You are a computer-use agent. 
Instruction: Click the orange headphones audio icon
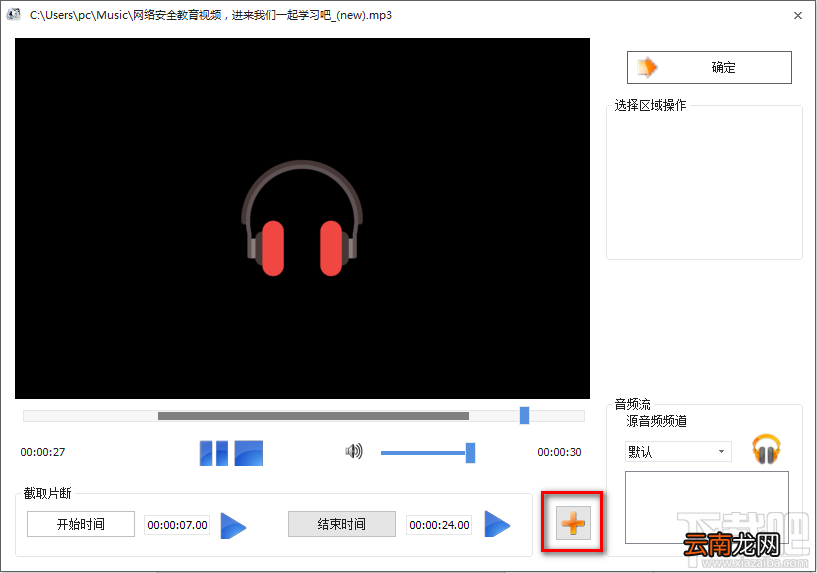(x=766, y=449)
